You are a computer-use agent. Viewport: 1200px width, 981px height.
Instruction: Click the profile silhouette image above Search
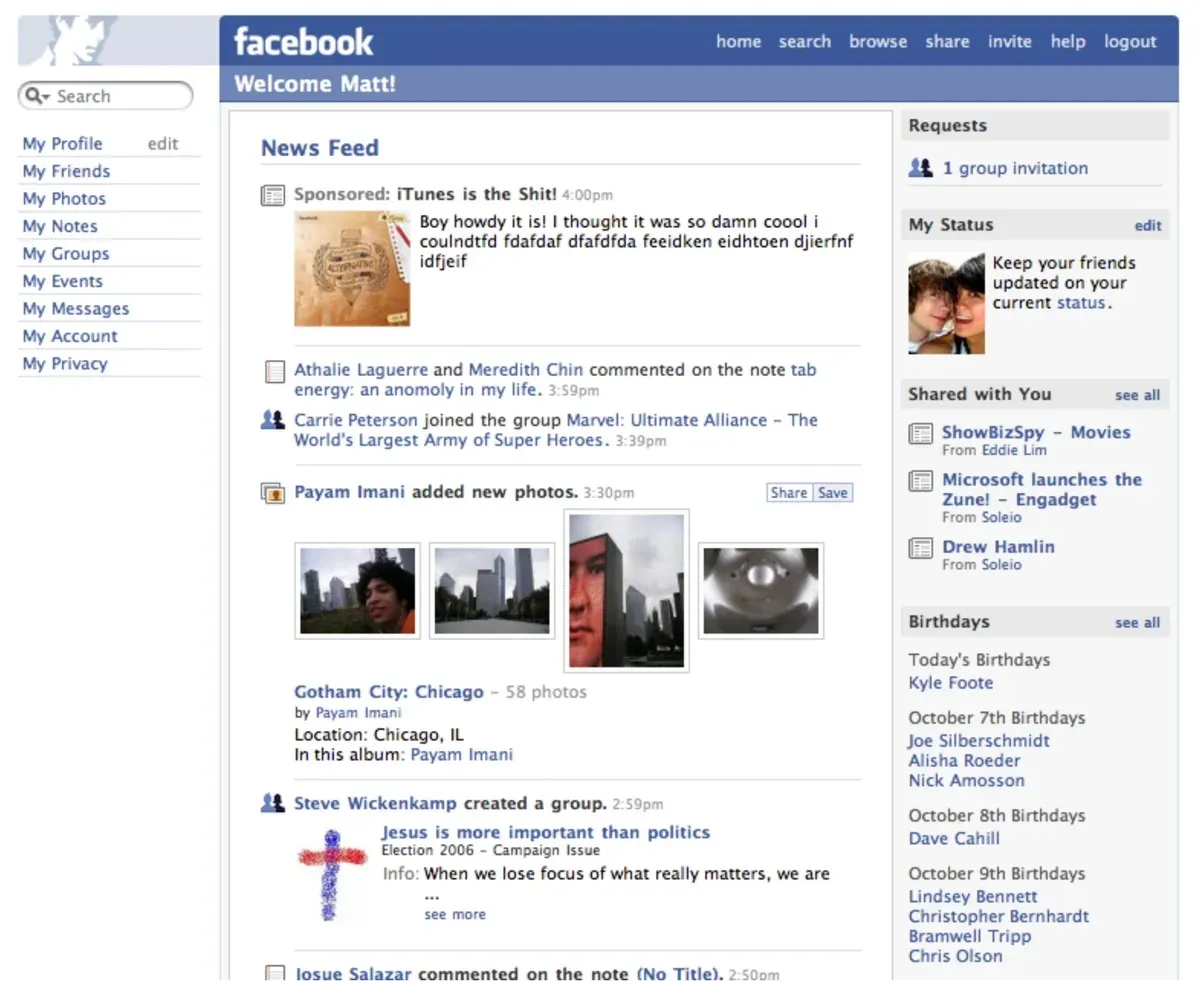tap(118, 41)
